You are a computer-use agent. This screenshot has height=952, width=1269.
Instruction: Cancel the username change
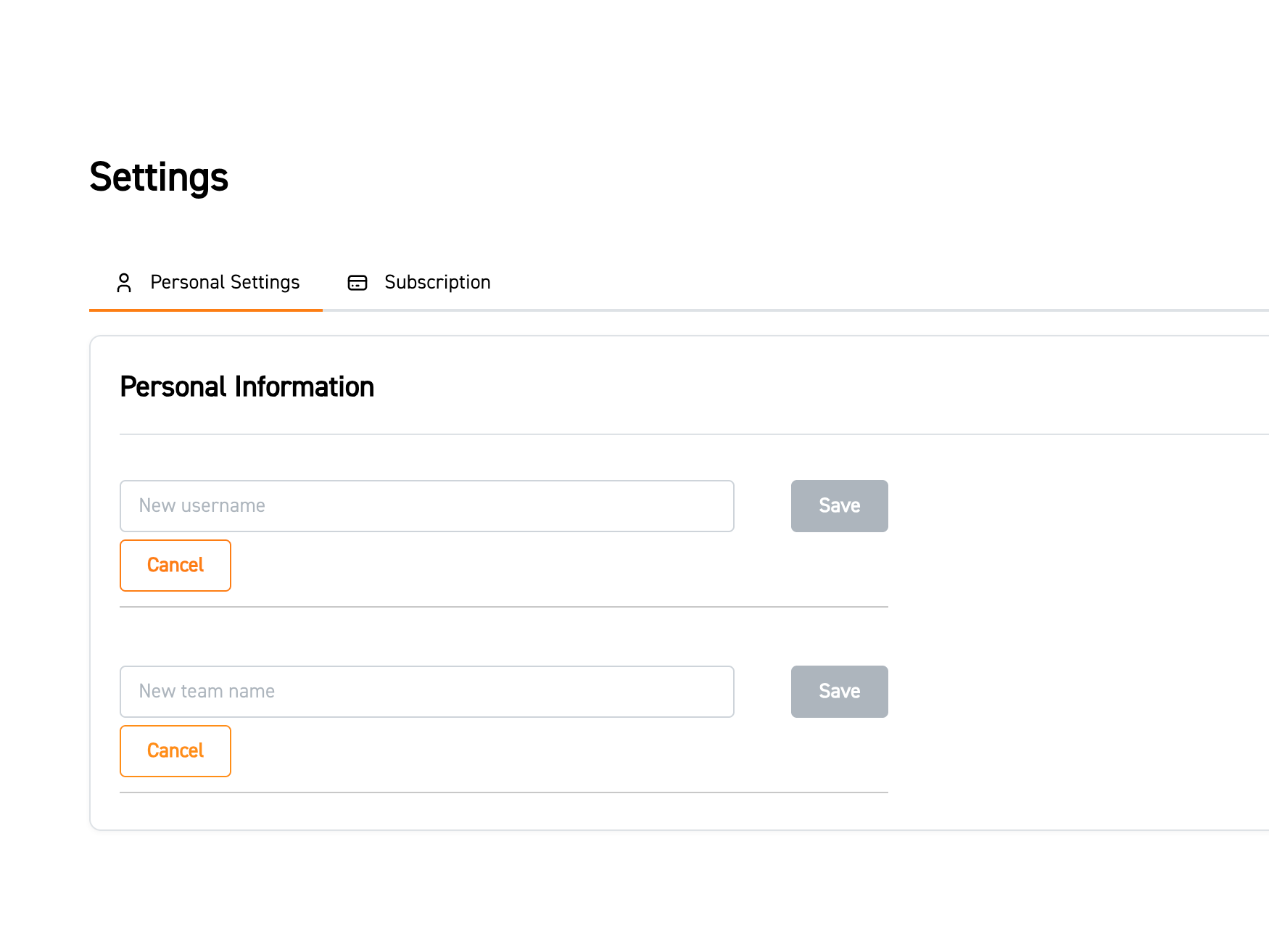tap(175, 566)
